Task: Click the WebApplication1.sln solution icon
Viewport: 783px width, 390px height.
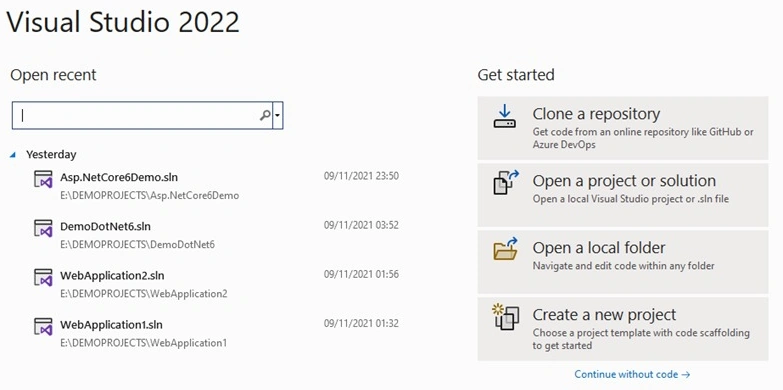Action: [x=43, y=327]
